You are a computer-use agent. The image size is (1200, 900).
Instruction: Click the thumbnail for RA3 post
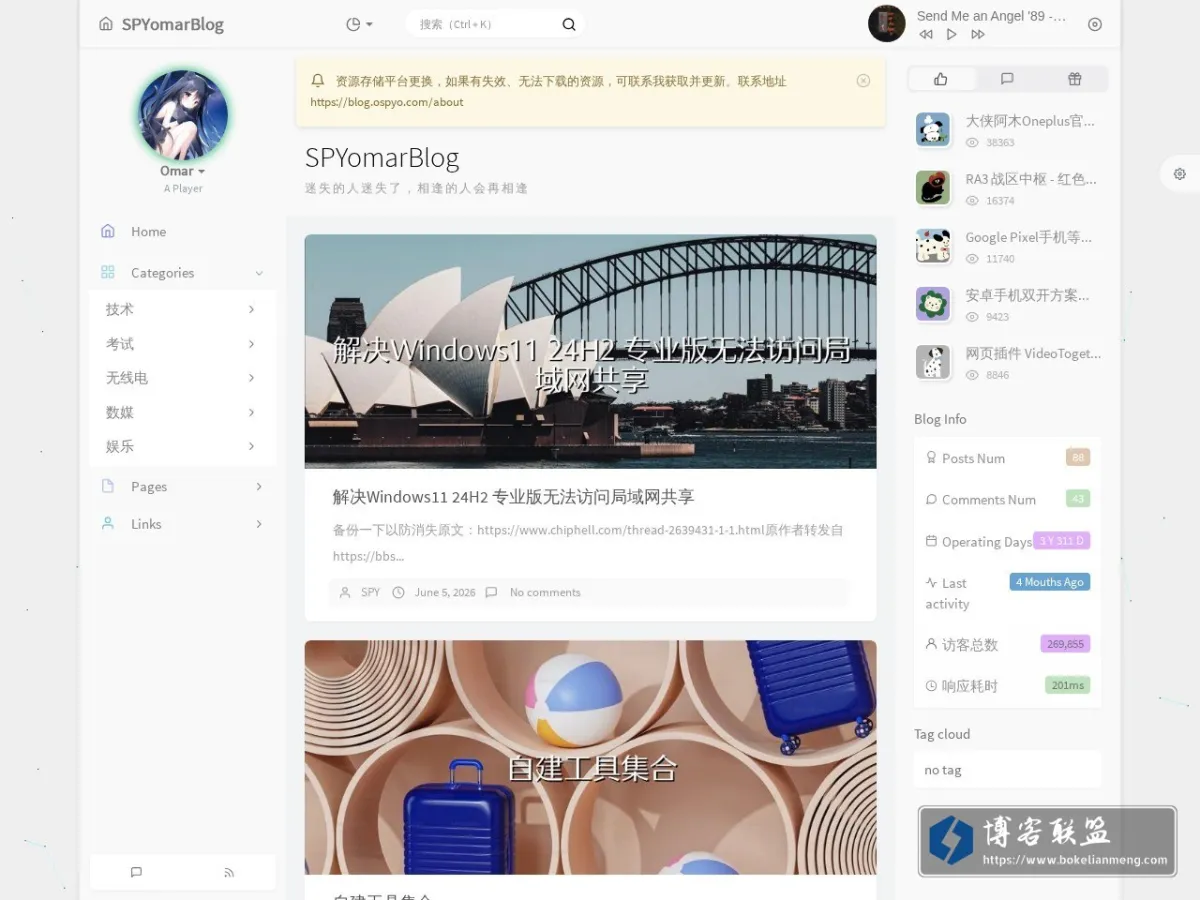tap(933, 188)
